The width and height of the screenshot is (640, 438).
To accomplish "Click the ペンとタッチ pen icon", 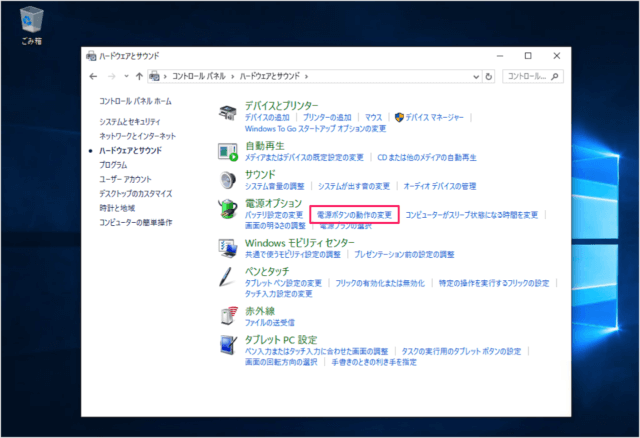I will (227, 277).
